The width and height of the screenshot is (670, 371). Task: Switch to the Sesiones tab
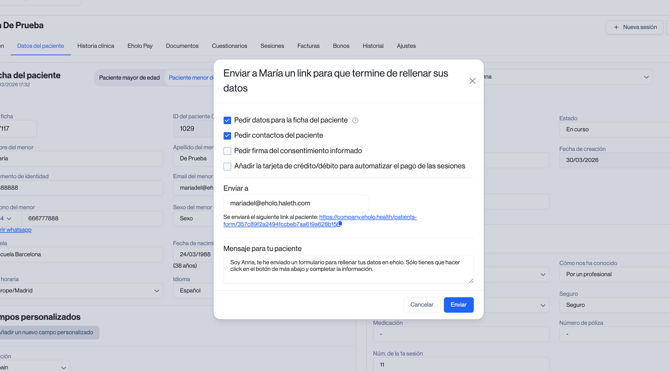[272, 46]
